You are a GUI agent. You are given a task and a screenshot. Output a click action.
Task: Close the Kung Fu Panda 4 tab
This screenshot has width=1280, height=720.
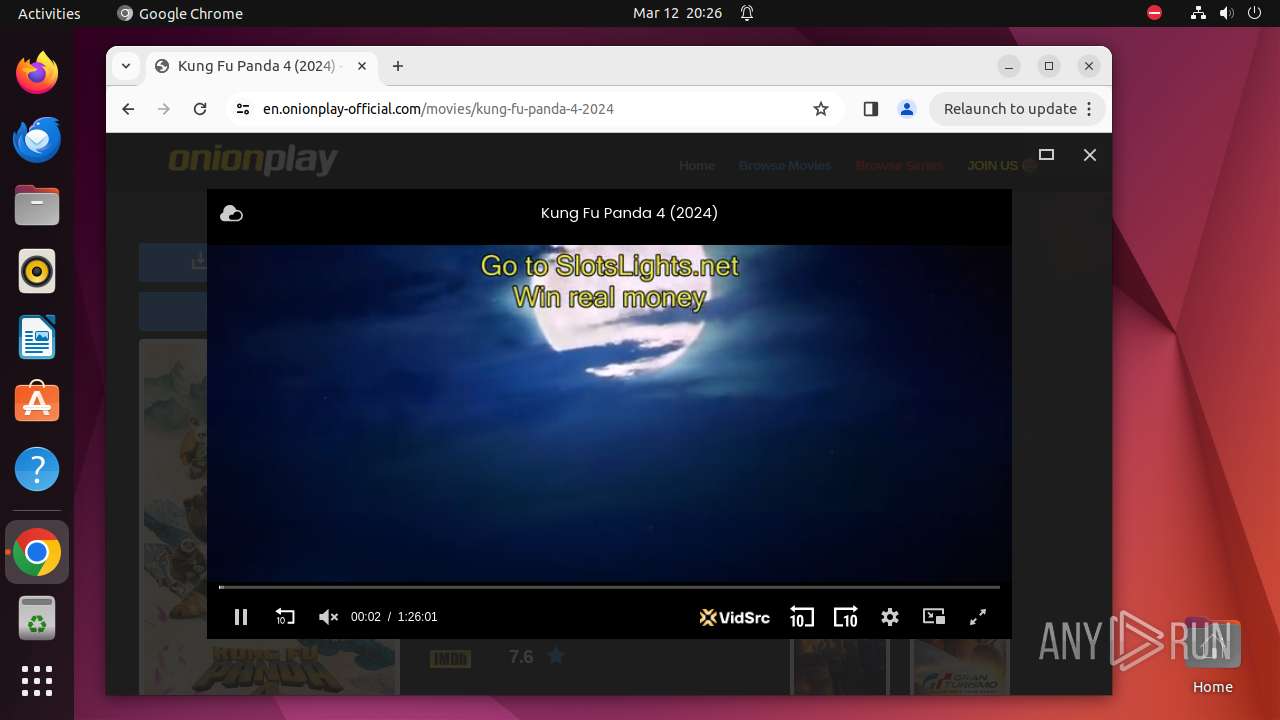coord(362,66)
